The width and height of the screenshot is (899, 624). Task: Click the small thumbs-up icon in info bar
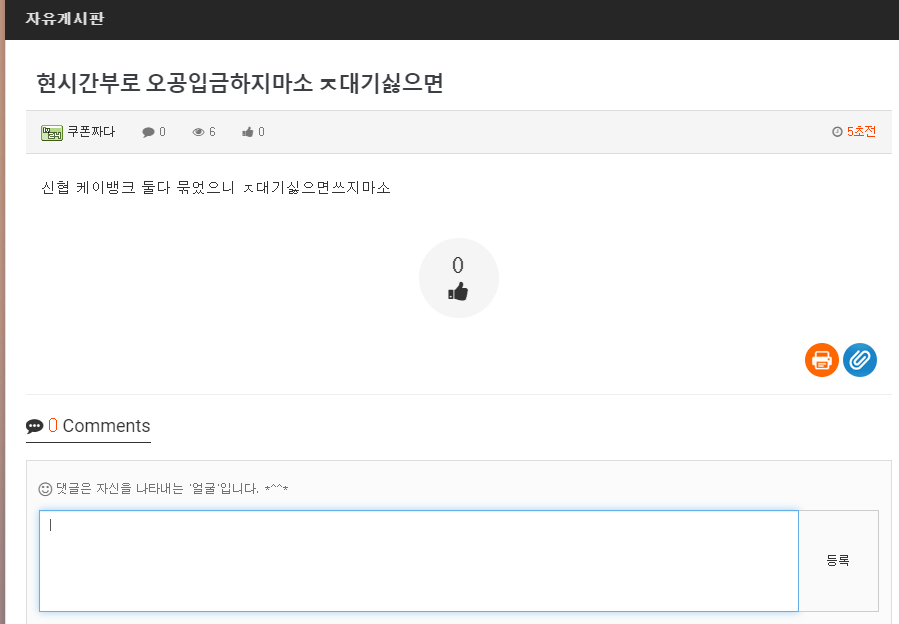(x=248, y=132)
